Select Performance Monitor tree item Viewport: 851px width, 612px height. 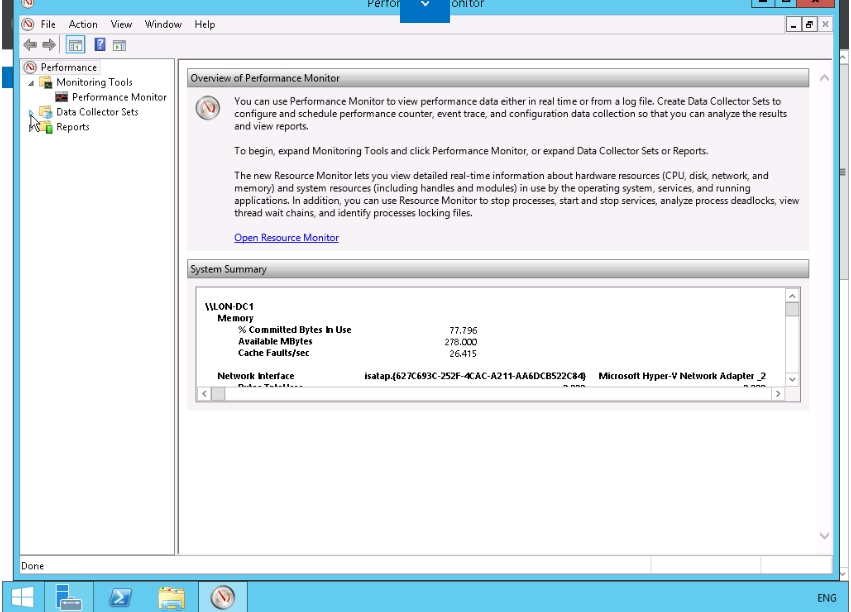119,97
